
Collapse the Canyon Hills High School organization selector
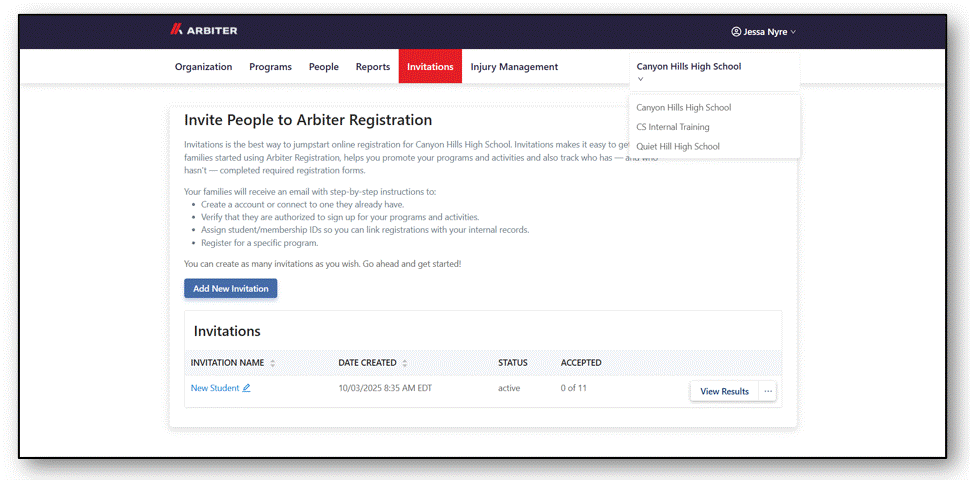(x=715, y=72)
